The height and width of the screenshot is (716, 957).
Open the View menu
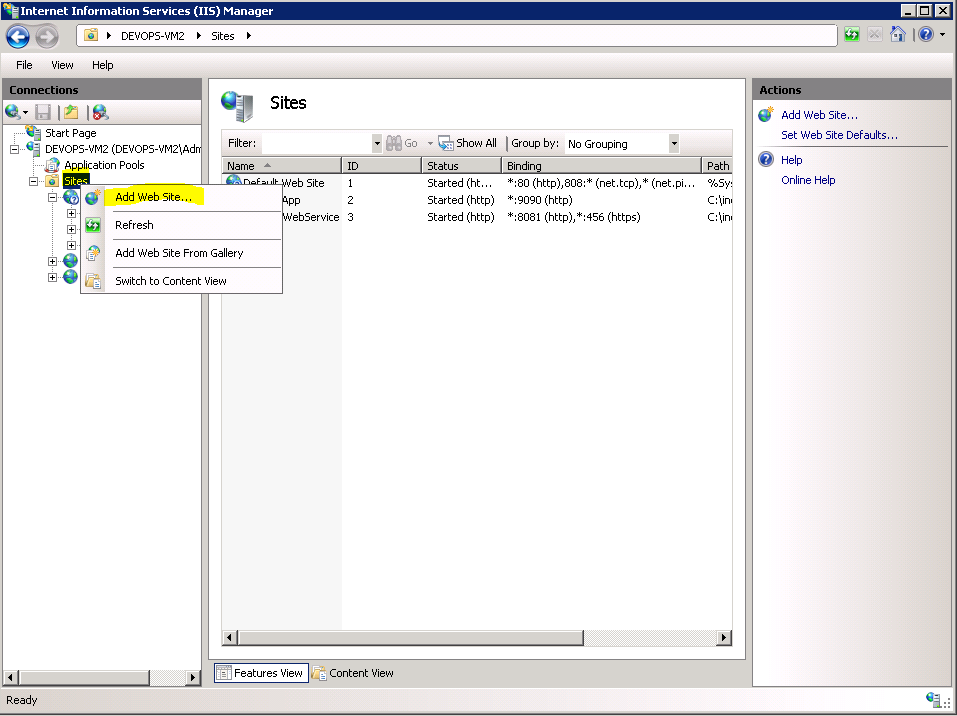[x=62, y=65]
